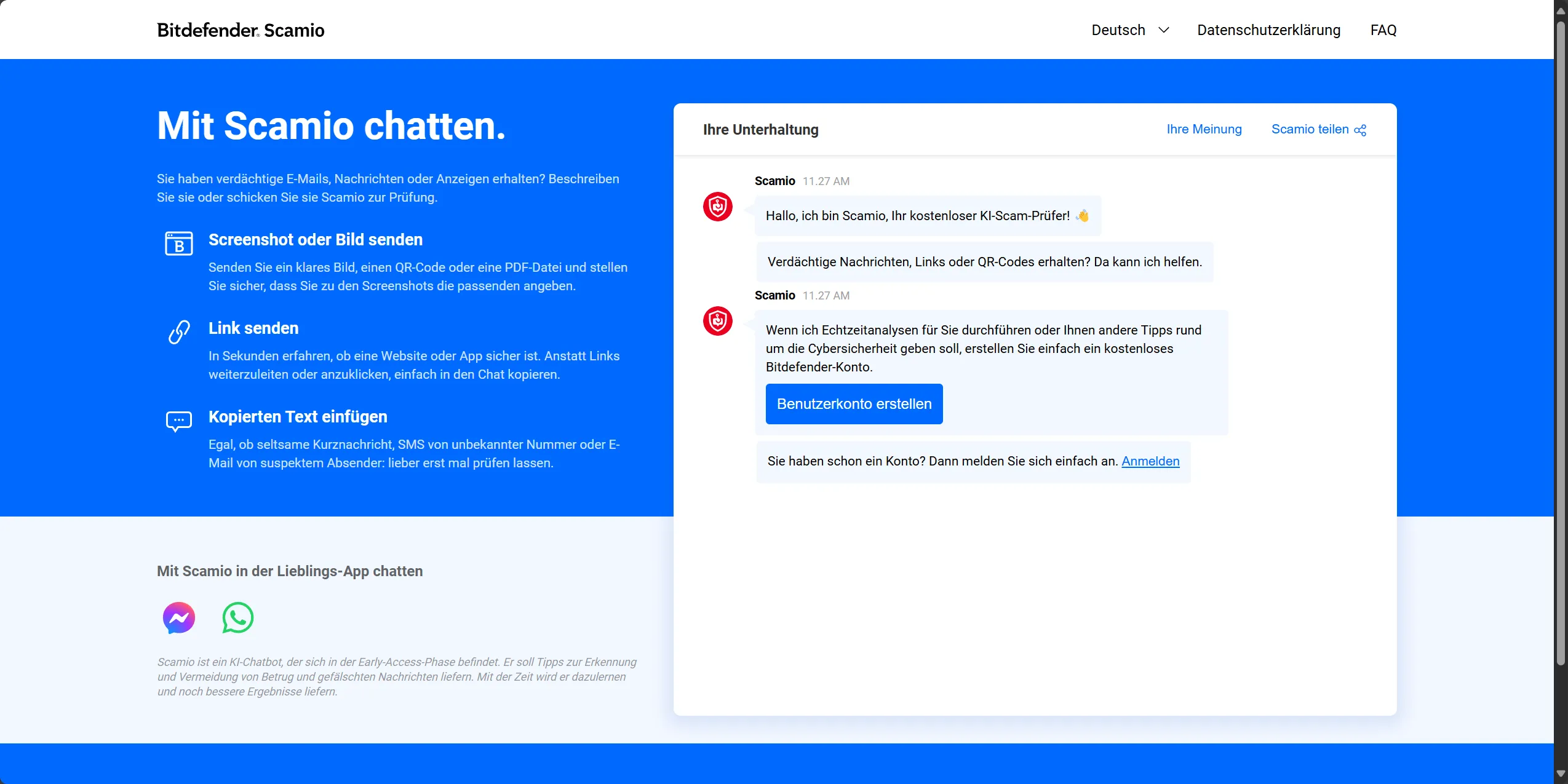Open Datenschutzerklärung
The width and height of the screenshot is (1568, 784).
point(1269,30)
